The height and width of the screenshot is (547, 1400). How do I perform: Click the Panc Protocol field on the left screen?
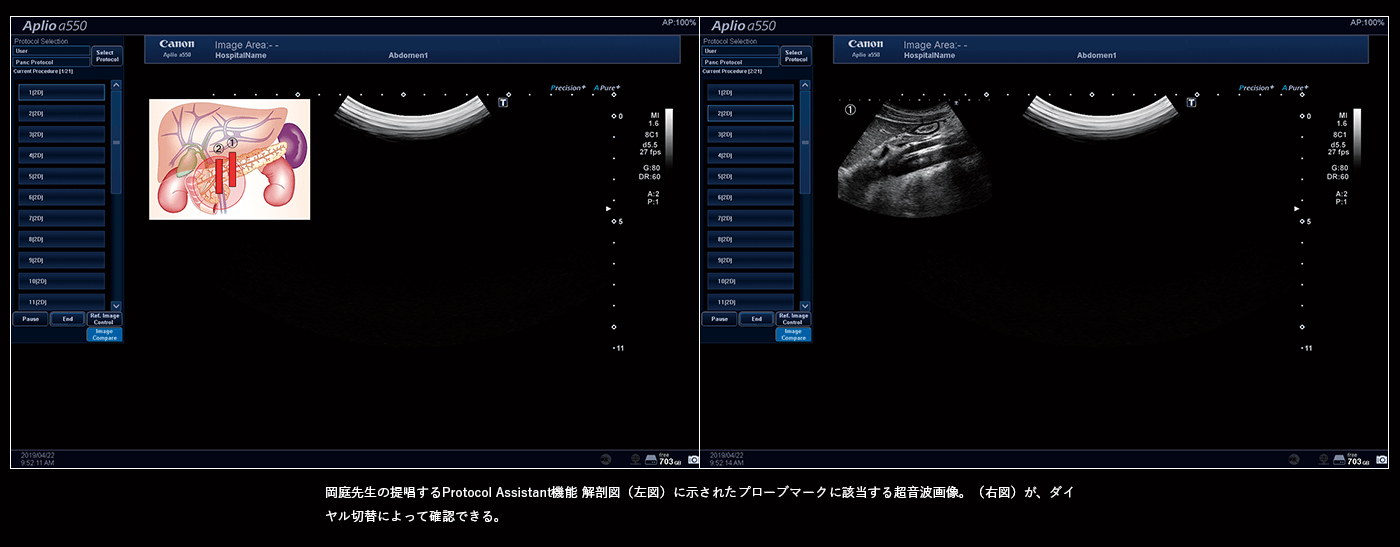click(51, 62)
